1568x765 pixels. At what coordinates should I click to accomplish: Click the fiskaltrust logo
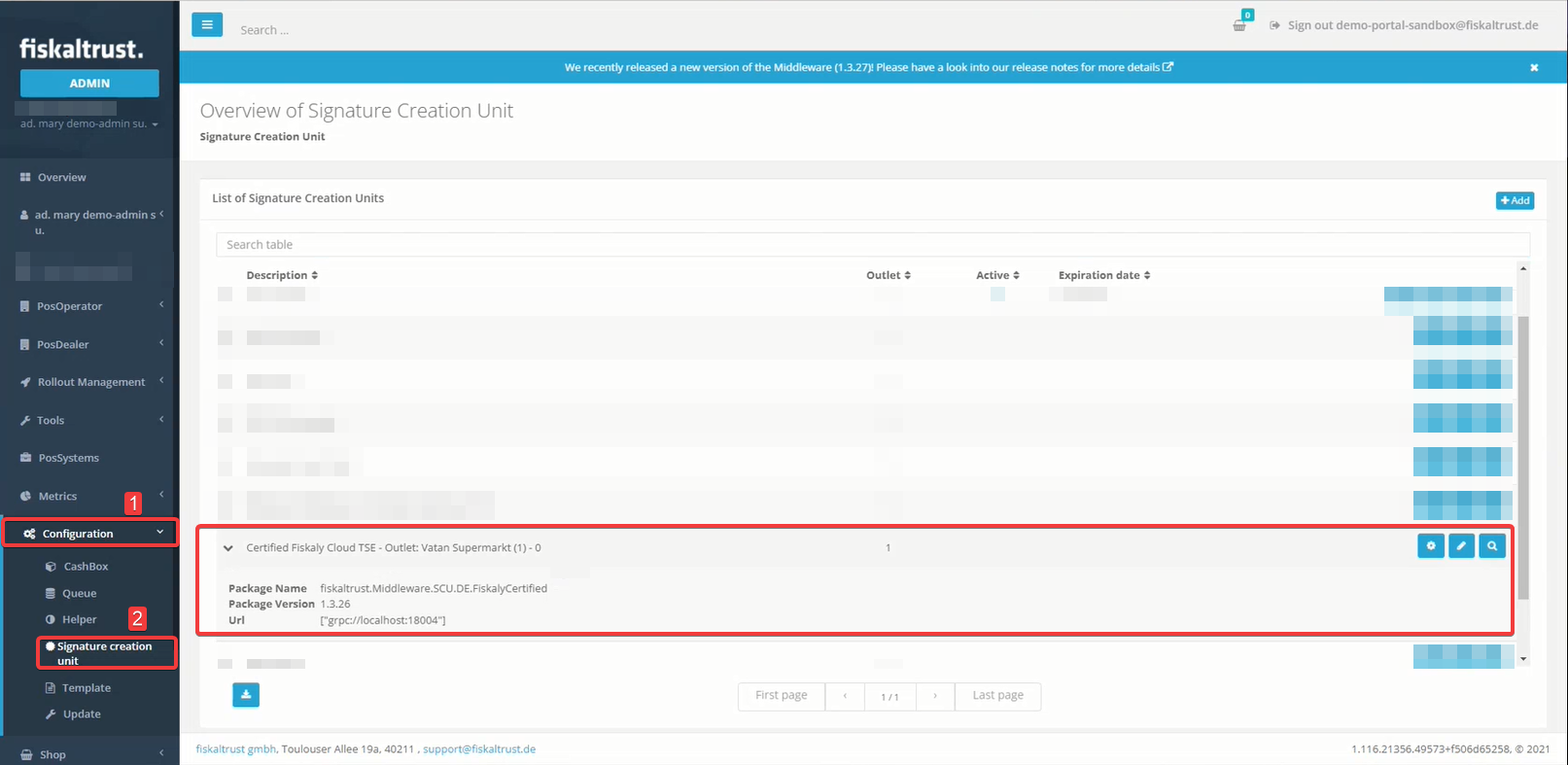(x=82, y=49)
